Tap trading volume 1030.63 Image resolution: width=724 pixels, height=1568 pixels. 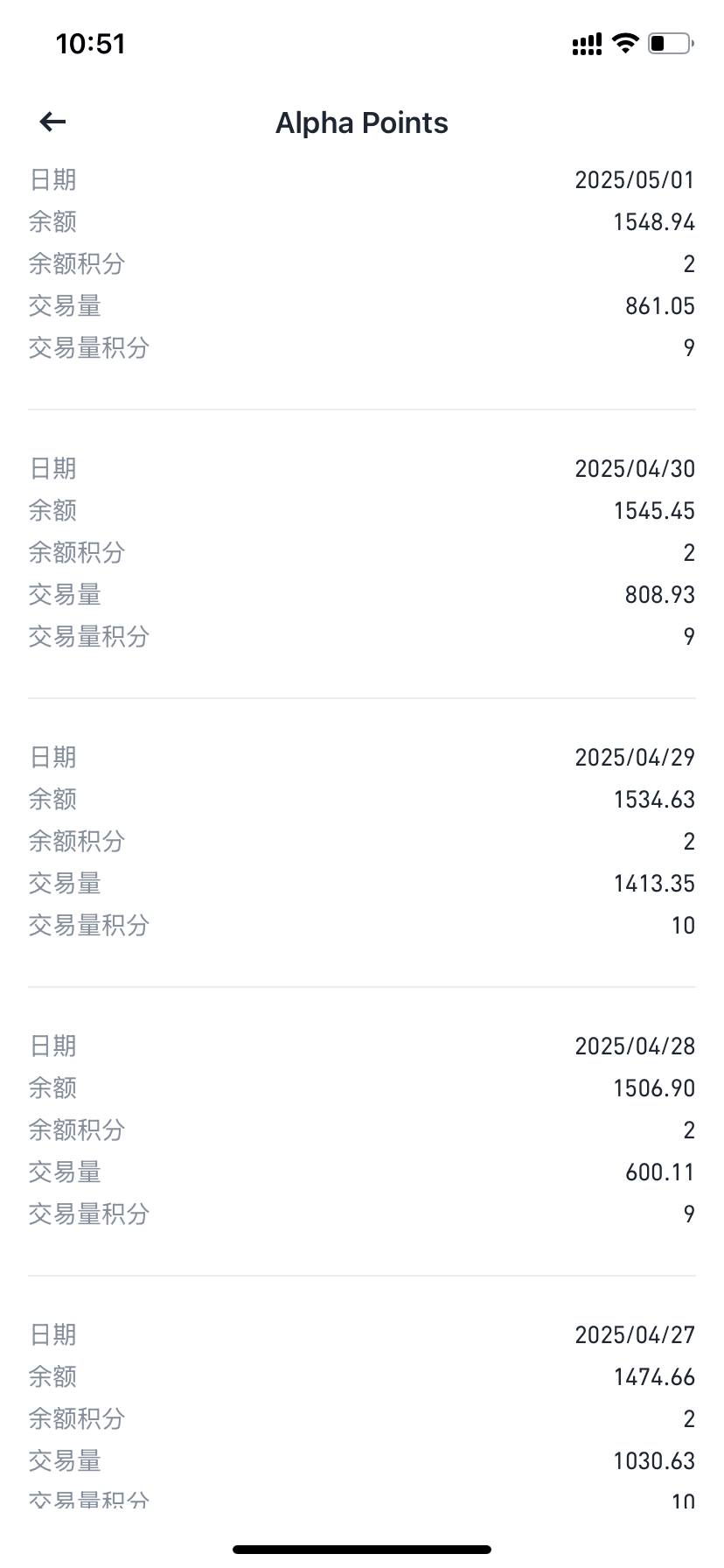[653, 1461]
